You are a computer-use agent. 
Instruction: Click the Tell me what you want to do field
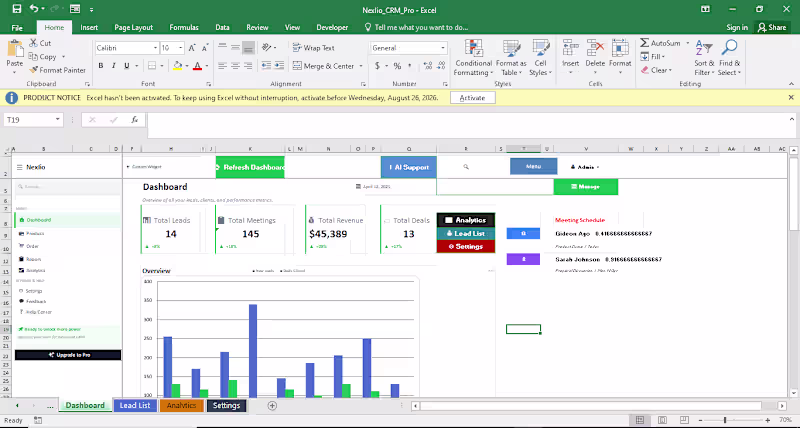pos(416,28)
